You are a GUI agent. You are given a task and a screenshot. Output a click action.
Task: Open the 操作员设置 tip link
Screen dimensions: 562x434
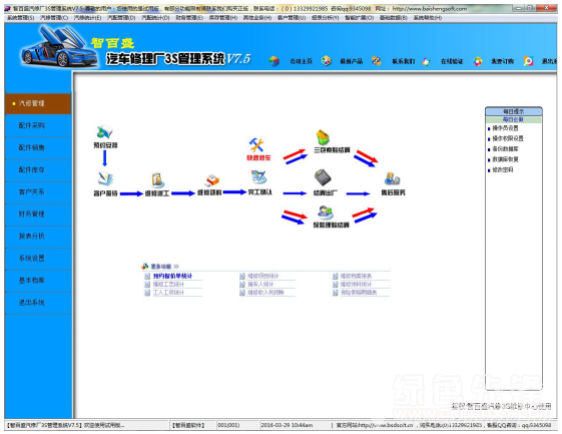pos(505,128)
